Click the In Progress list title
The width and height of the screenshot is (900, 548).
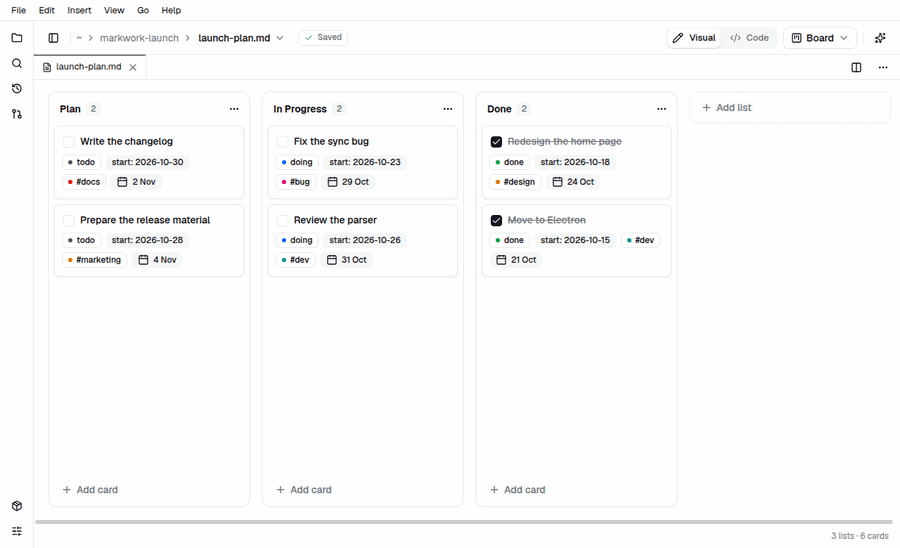[x=300, y=109]
